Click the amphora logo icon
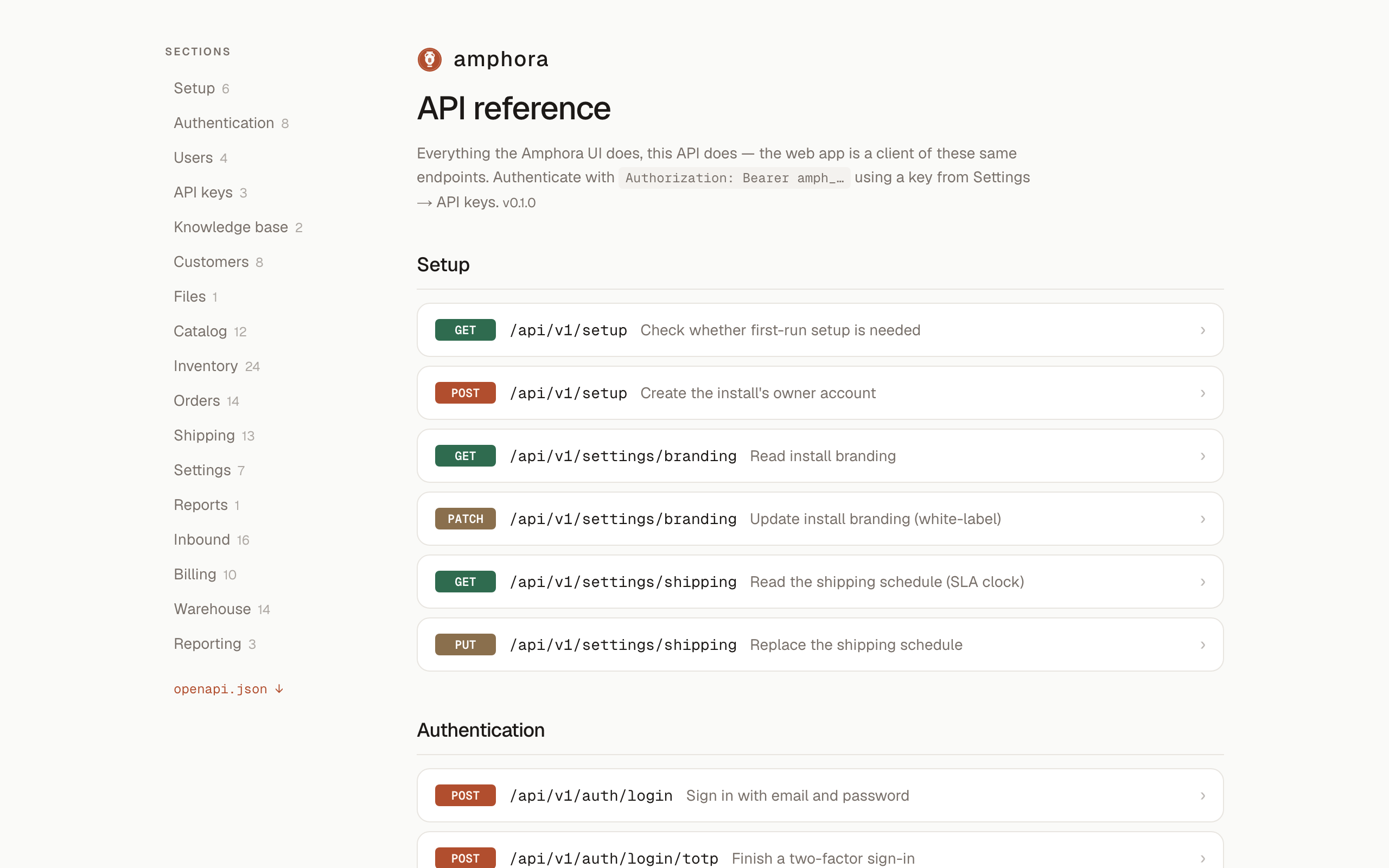This screenshot has height=868, width=1389. [429, 60]
